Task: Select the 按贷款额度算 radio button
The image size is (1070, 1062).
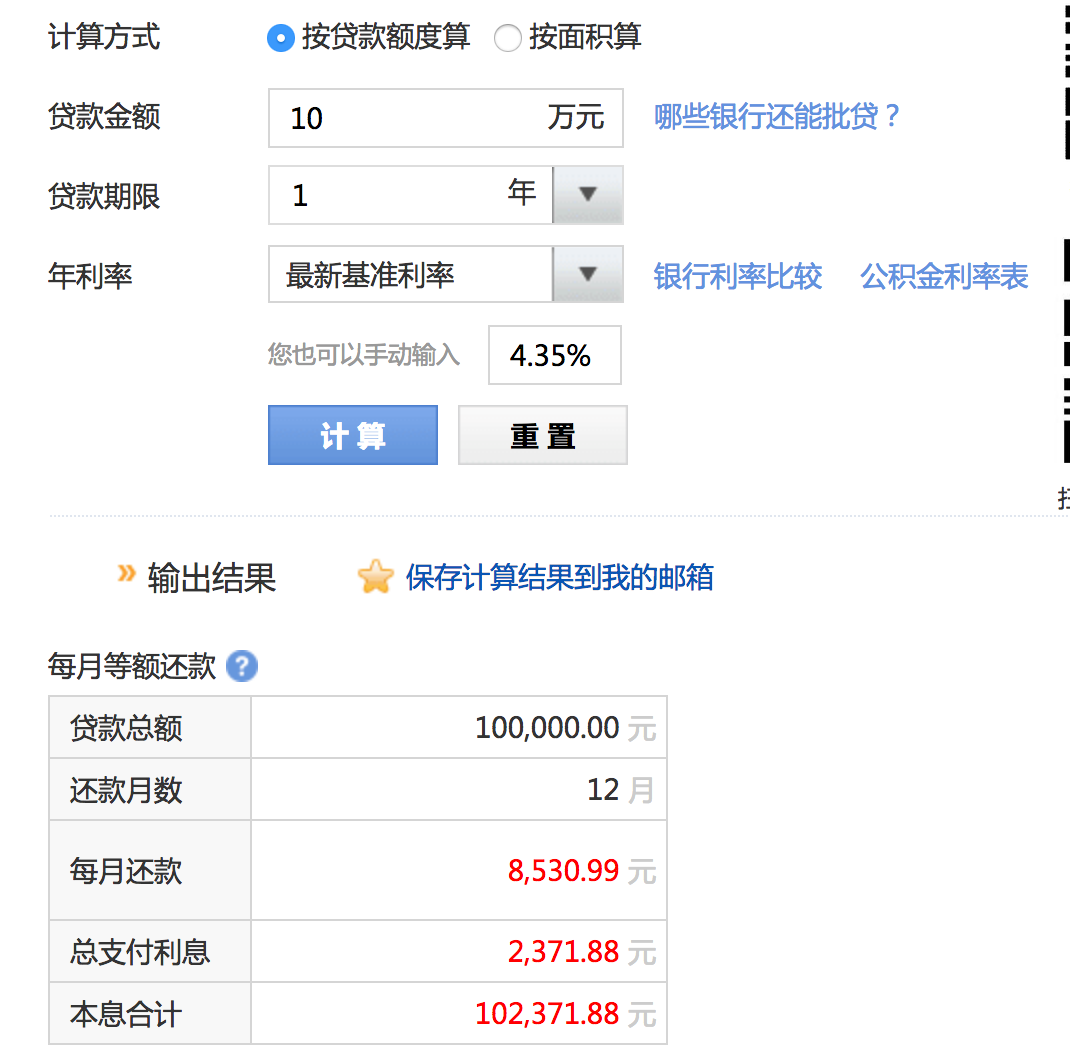Action: (281, 37)
